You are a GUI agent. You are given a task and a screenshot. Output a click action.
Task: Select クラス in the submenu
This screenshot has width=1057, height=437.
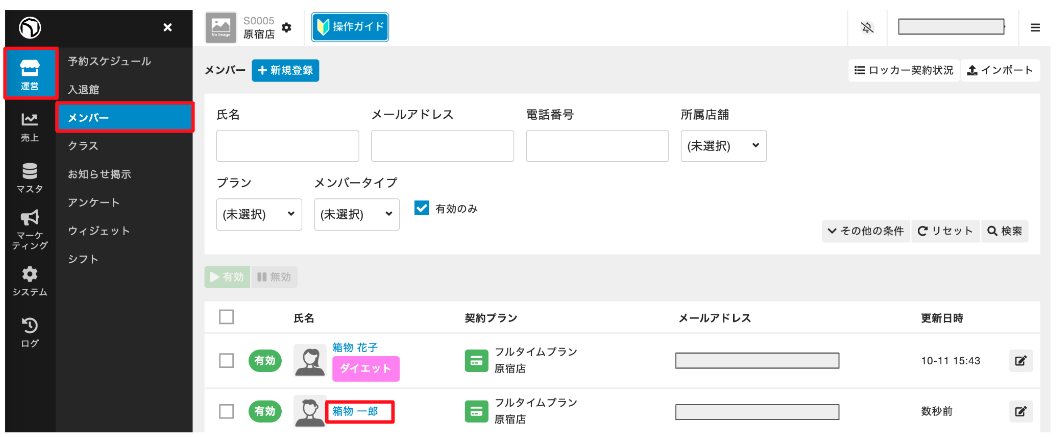click(83, 146)
